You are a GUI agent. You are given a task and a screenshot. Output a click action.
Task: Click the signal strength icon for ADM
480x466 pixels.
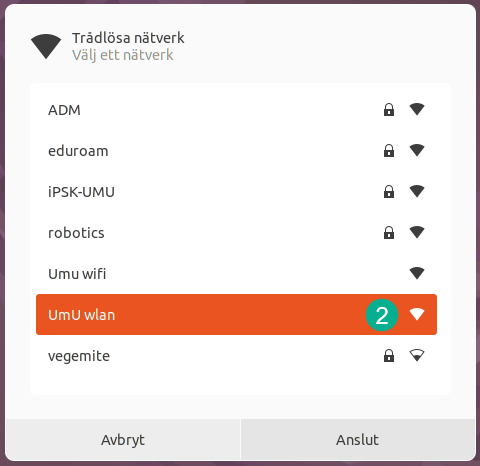coord(417,109)
